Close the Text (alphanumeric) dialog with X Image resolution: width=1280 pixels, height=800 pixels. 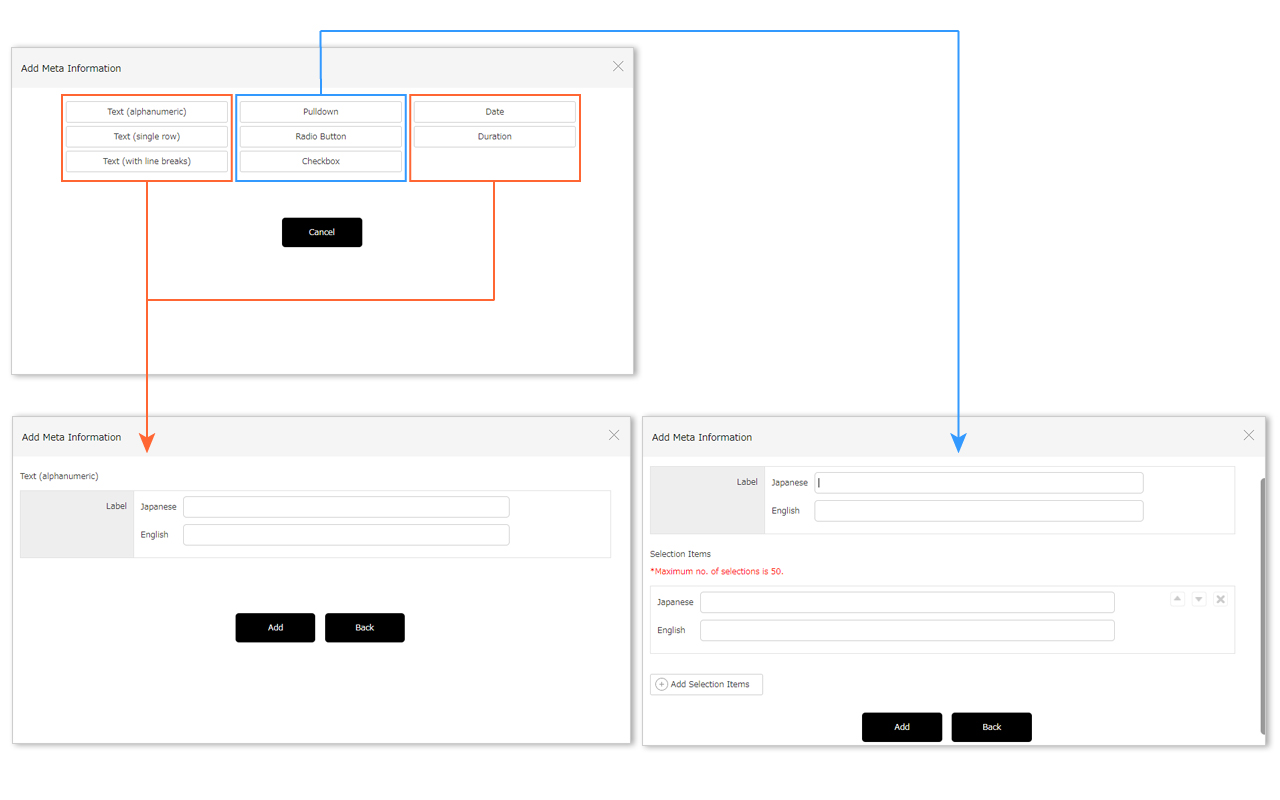coord(614,435)
